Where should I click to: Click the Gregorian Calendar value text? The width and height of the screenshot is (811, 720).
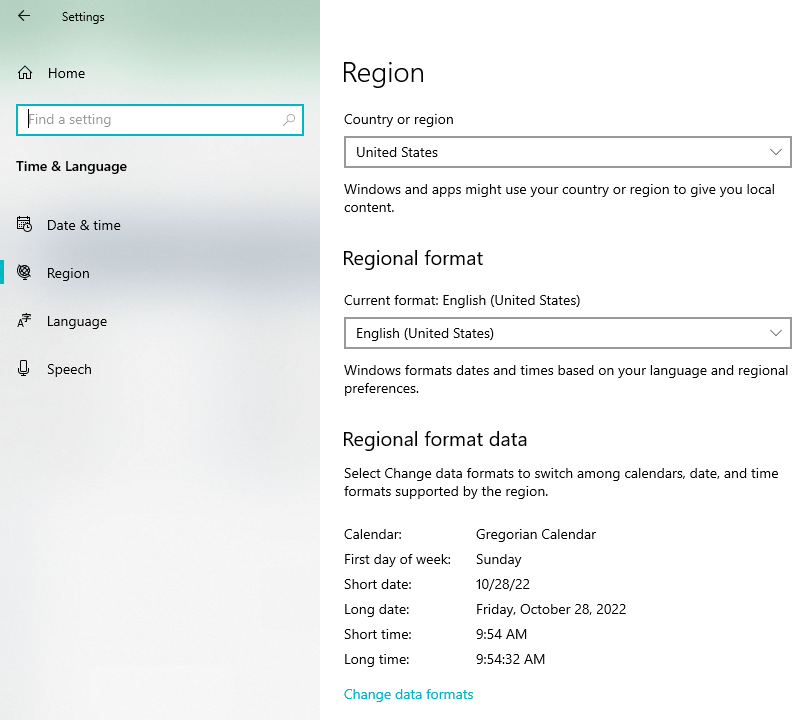tap(535, 534)
